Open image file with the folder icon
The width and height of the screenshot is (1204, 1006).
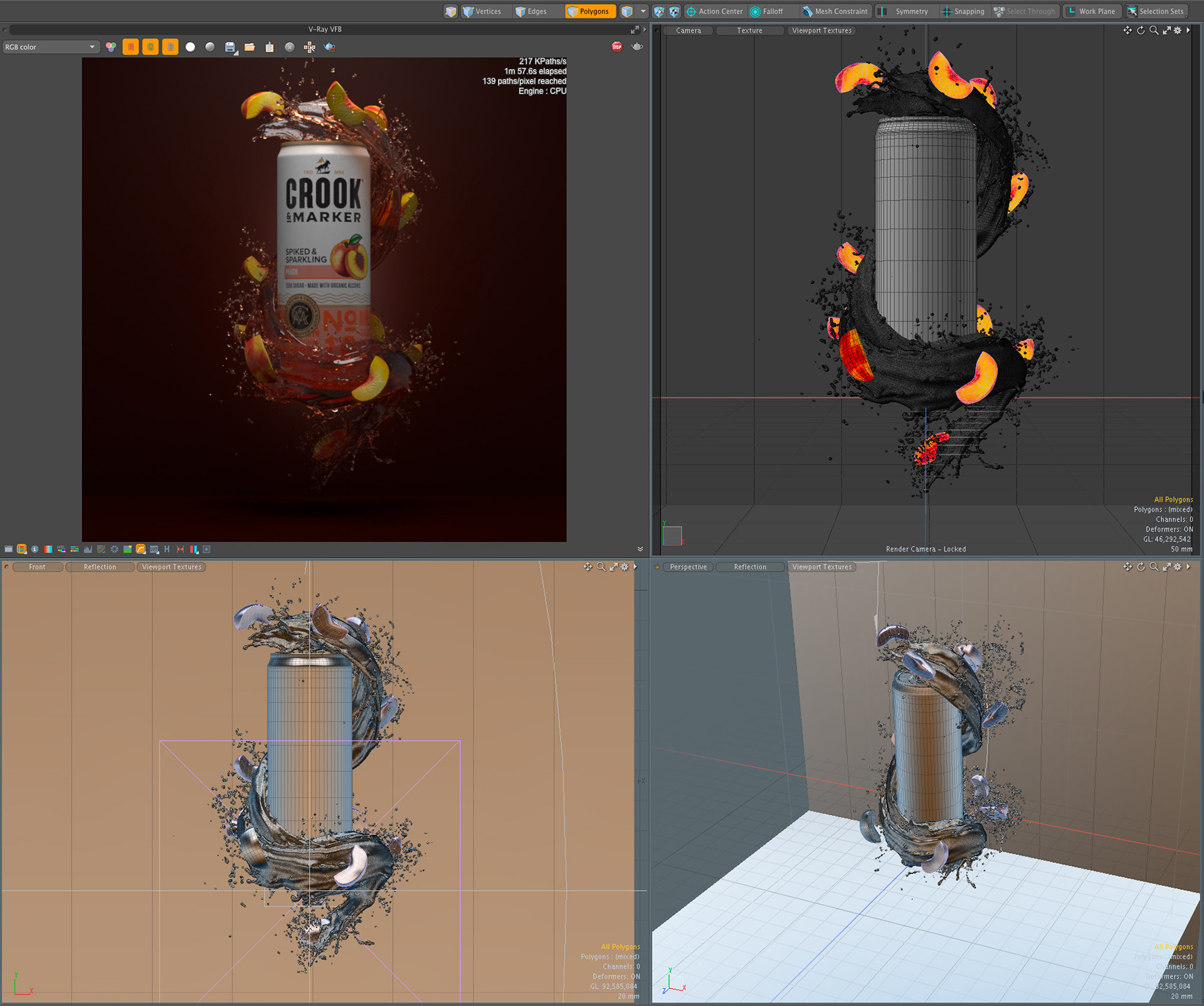250,47
